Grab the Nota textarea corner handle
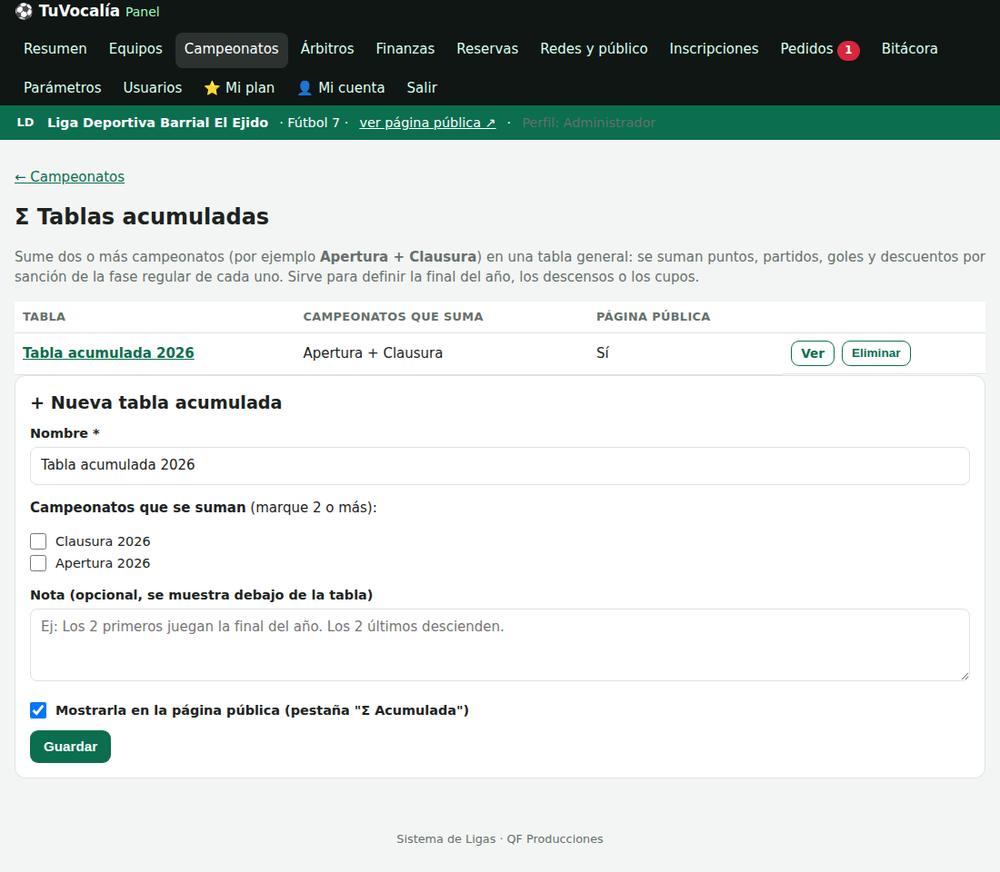Screen dimensions: 1000x872 pos(964,676)
